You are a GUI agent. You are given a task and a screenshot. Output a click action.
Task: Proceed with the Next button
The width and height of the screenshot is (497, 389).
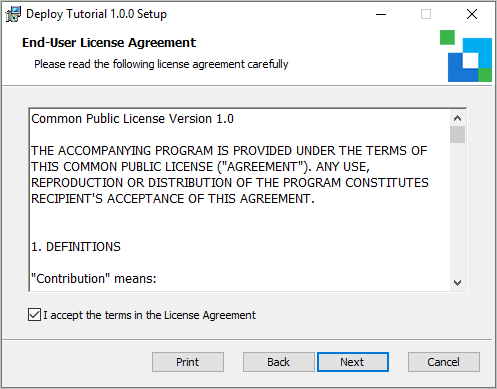coord(353,362)
